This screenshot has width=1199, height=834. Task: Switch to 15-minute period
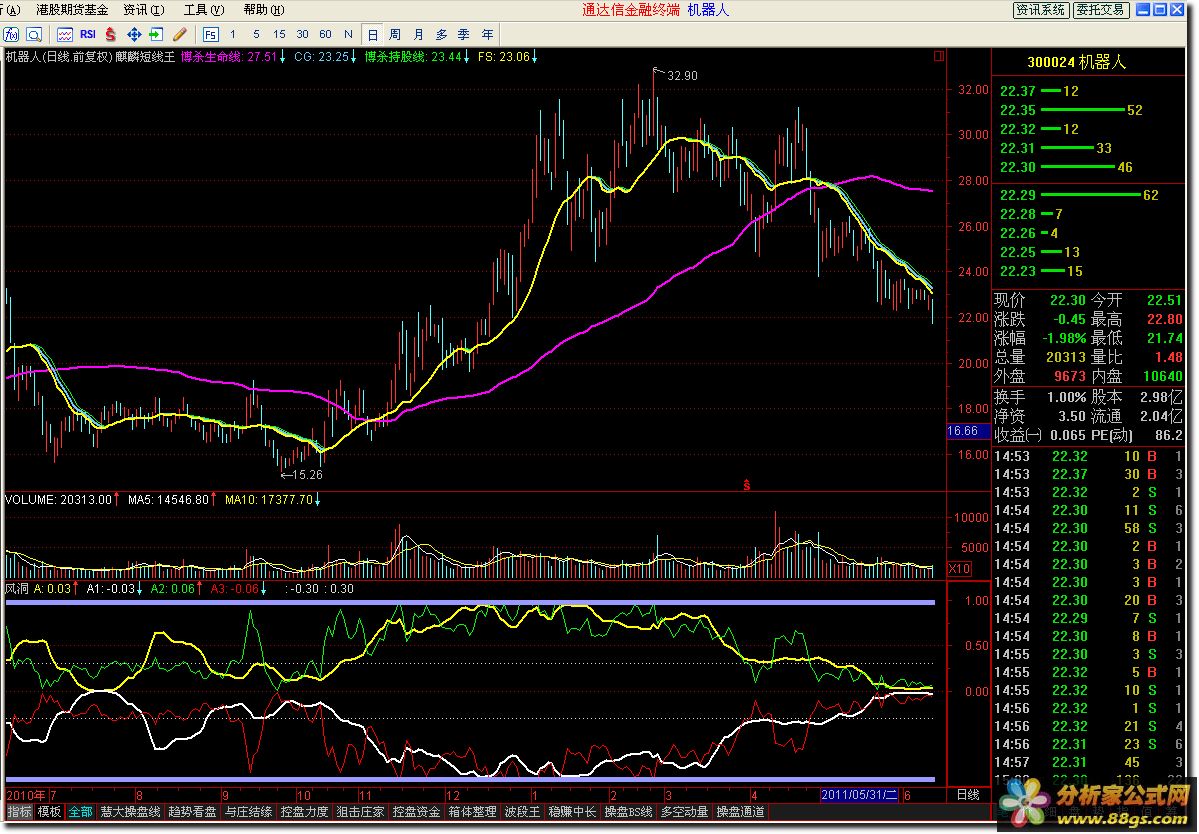(x=279, y=34)
